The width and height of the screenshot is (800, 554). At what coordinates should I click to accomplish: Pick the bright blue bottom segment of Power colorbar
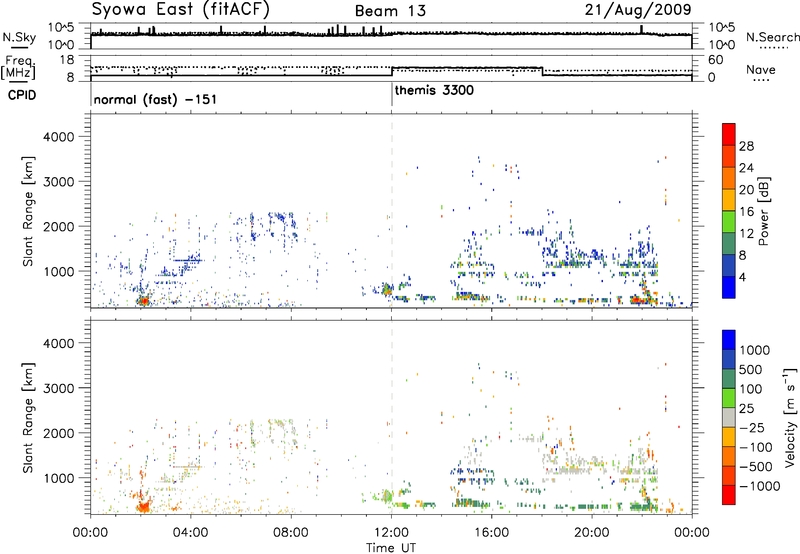click(x=729, y=288)
